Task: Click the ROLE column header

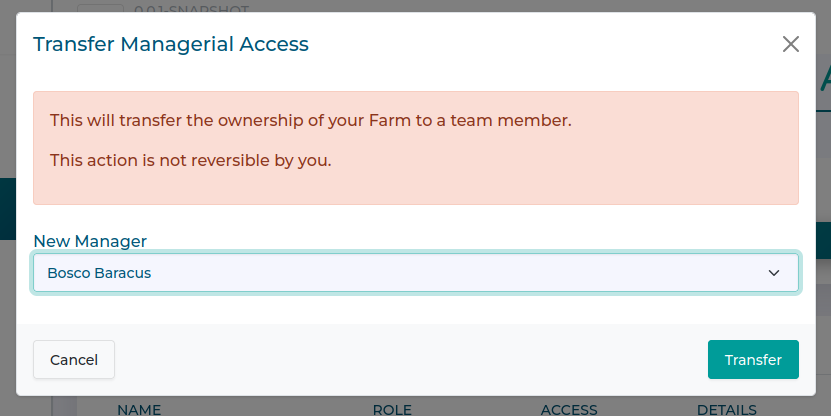Action: (x=391, y=409)
